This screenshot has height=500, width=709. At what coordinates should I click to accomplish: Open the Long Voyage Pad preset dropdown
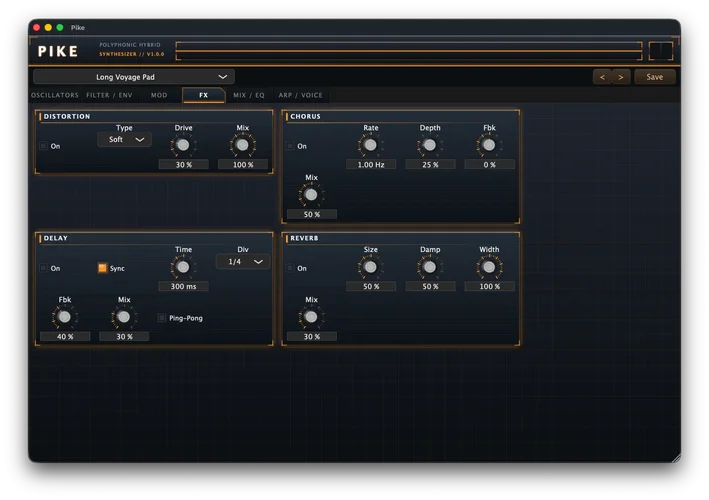134,77
